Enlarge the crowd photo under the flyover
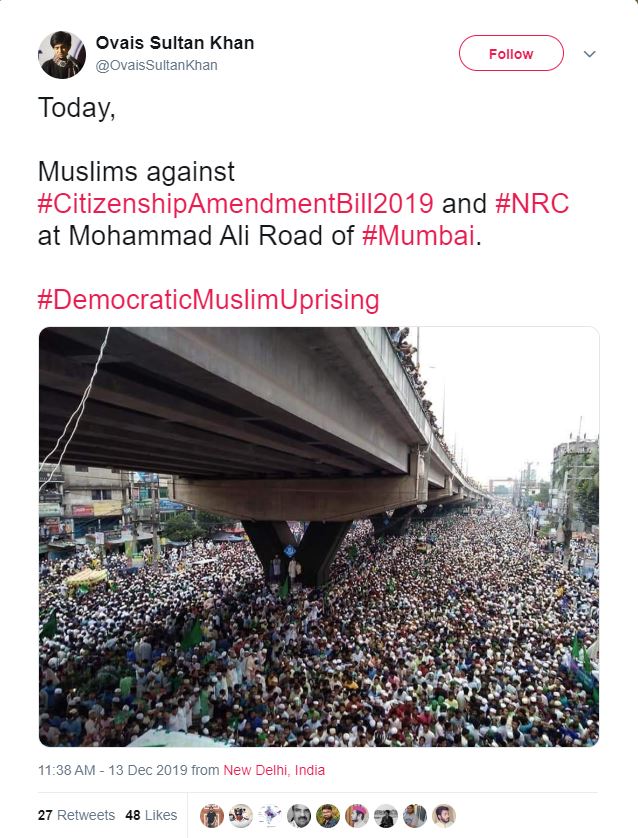The image size is (638, 838). 319,537
